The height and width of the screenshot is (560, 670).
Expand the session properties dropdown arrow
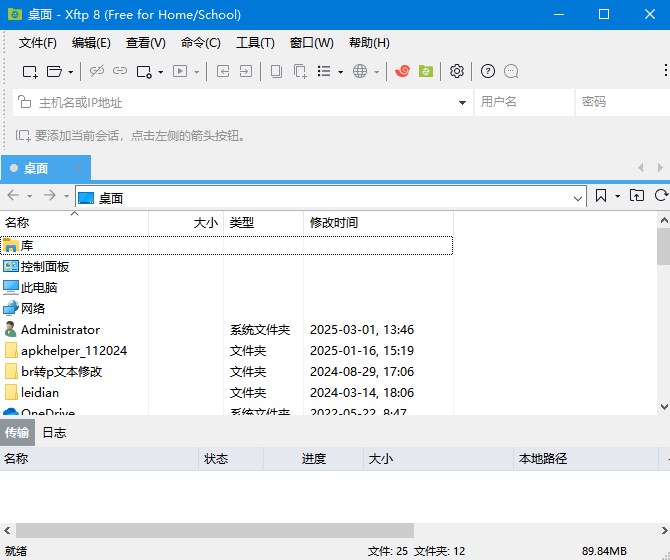[160, 72]
